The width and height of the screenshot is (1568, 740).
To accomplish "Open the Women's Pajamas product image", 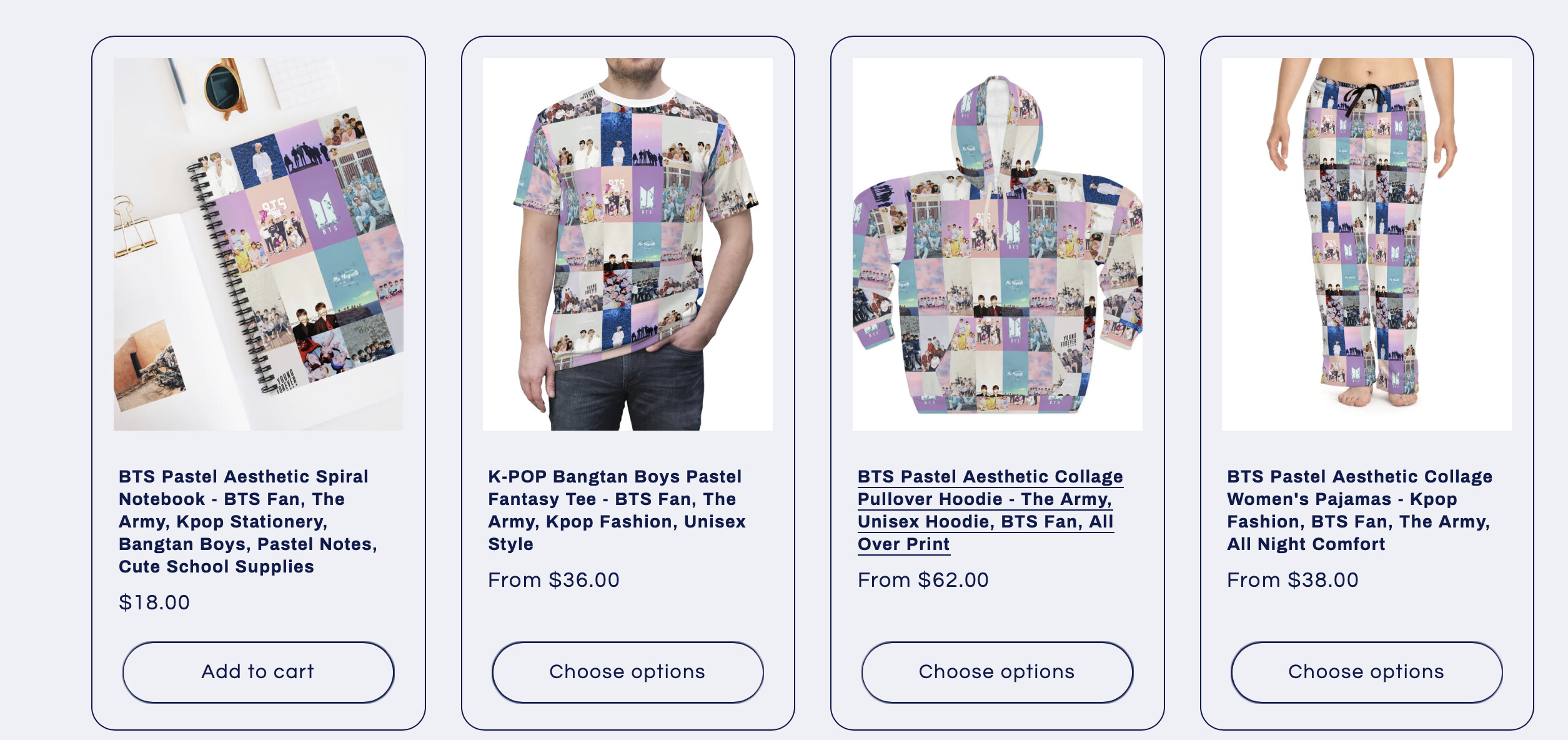I will pos(1366,244).
